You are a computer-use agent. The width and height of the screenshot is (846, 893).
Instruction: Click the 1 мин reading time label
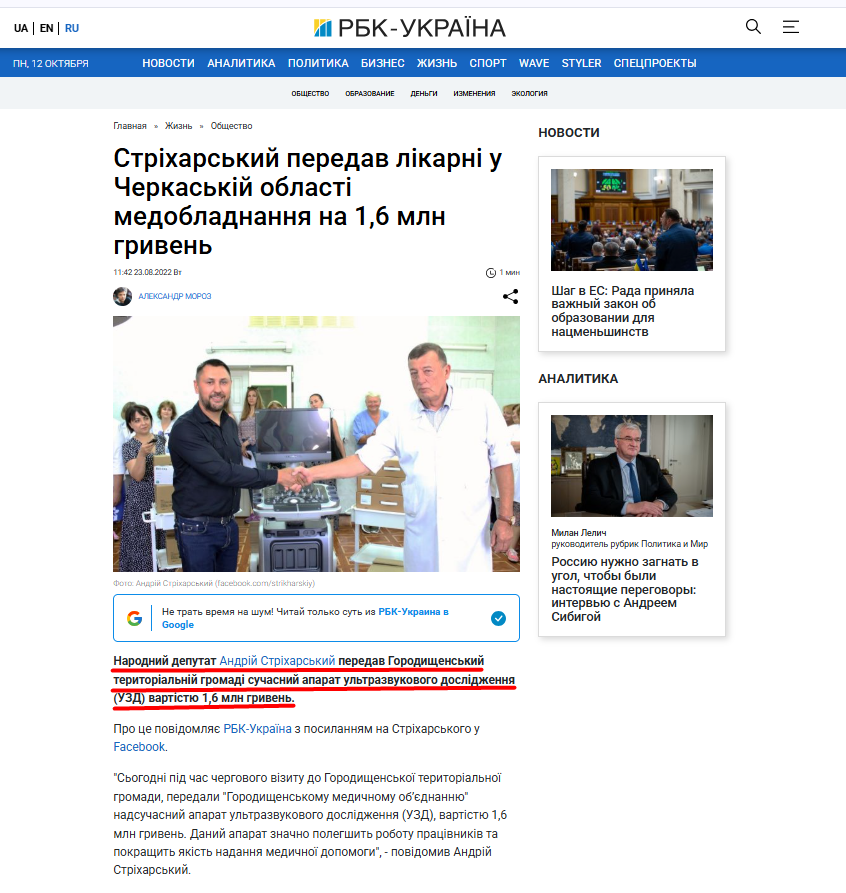(x=509, y=272)
